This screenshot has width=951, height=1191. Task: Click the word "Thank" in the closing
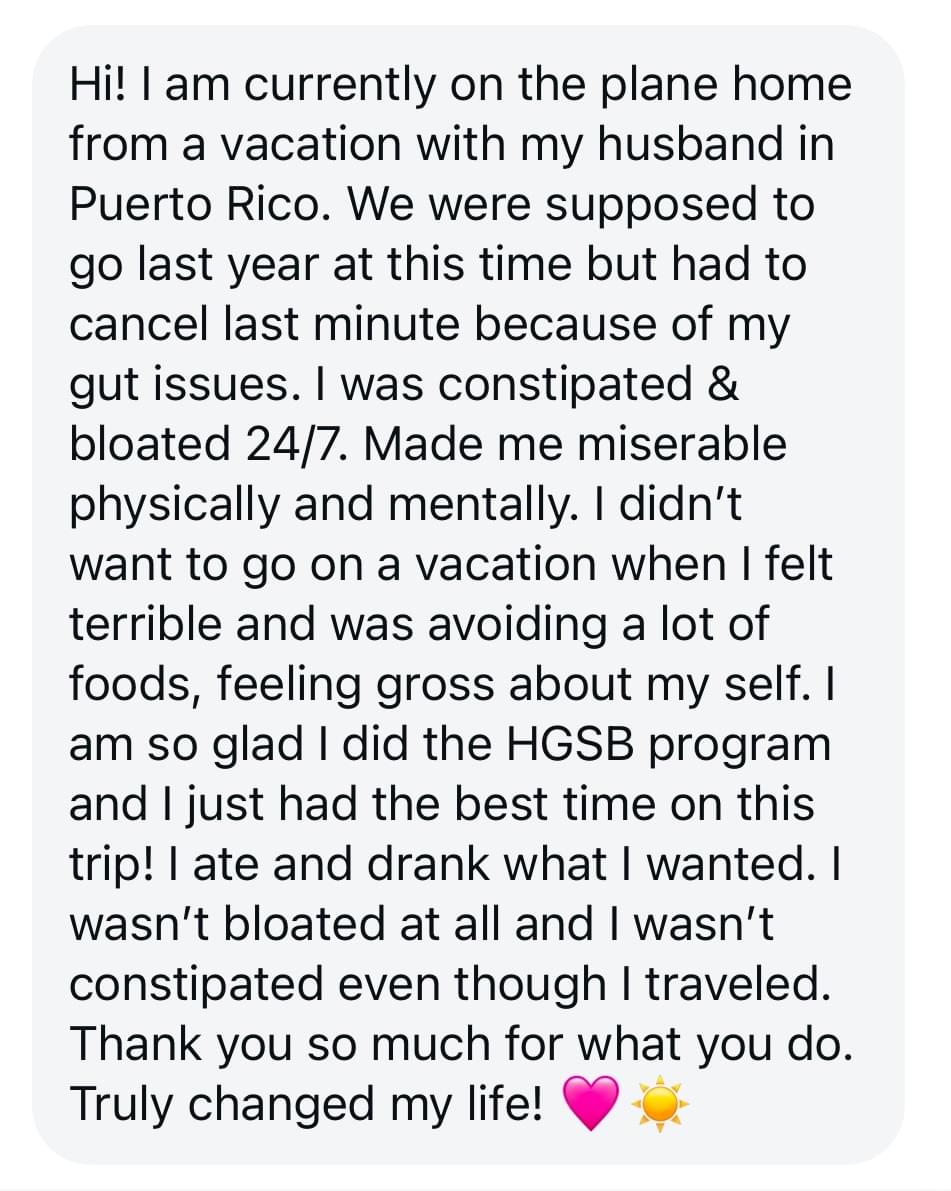pyautogui.click(x=137, y=1044)
